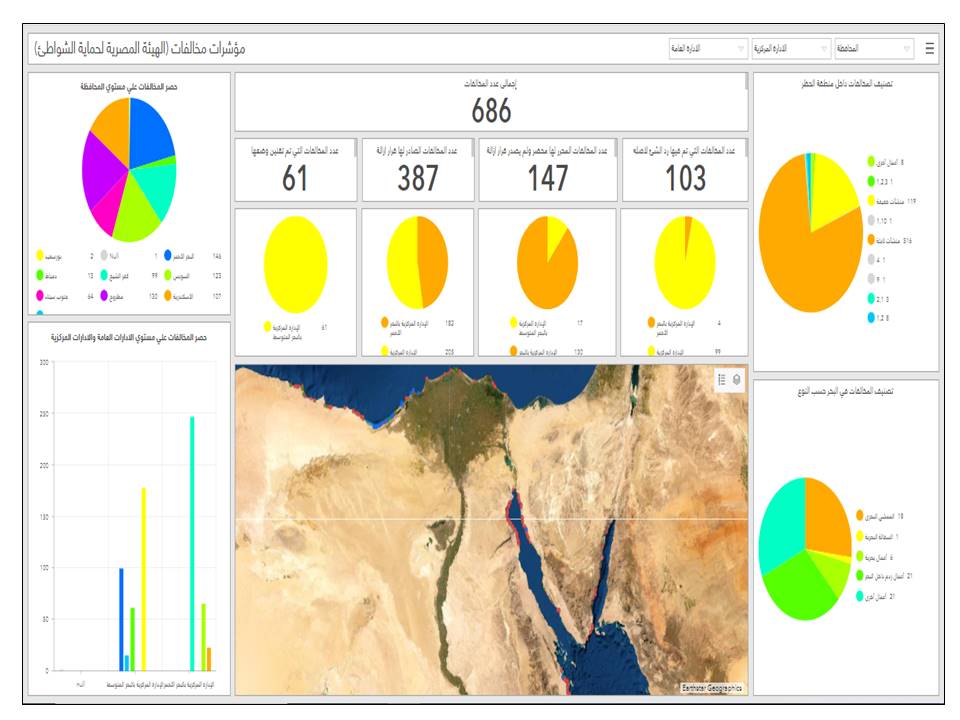Open the hamburger menu in the header
960x720 pixels.
930,48
